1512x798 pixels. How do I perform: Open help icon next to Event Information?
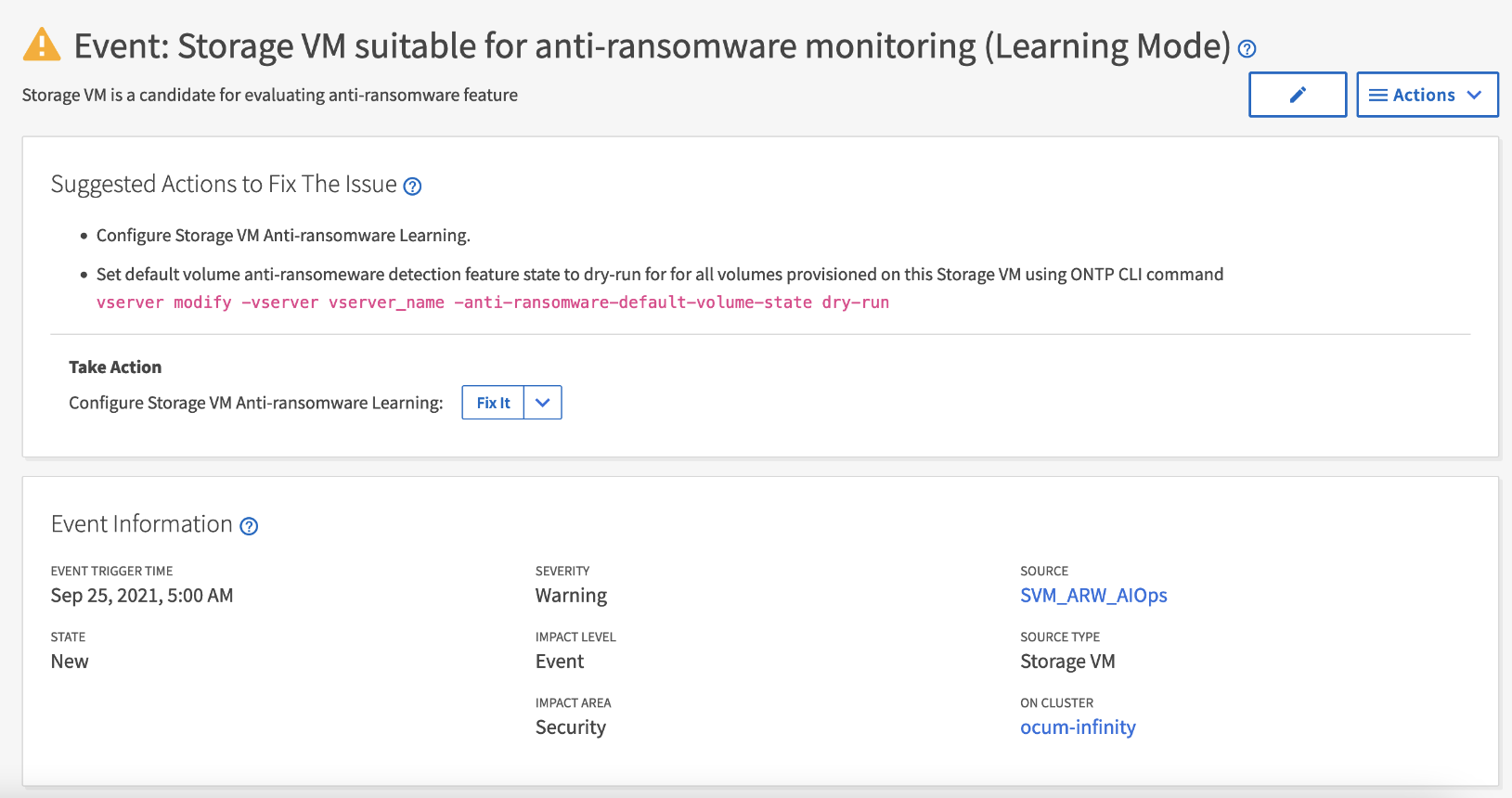point(249,526)
